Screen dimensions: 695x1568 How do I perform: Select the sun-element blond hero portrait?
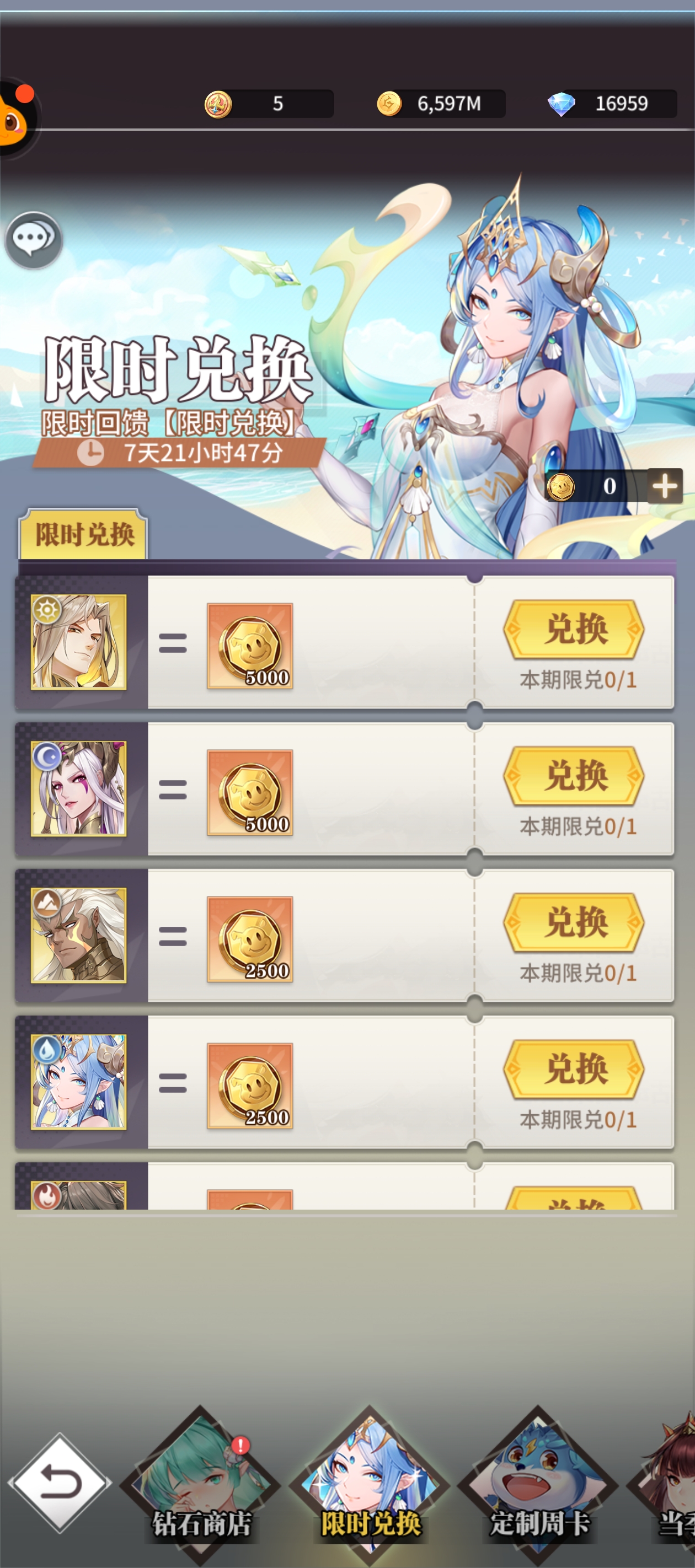(78, 642)
